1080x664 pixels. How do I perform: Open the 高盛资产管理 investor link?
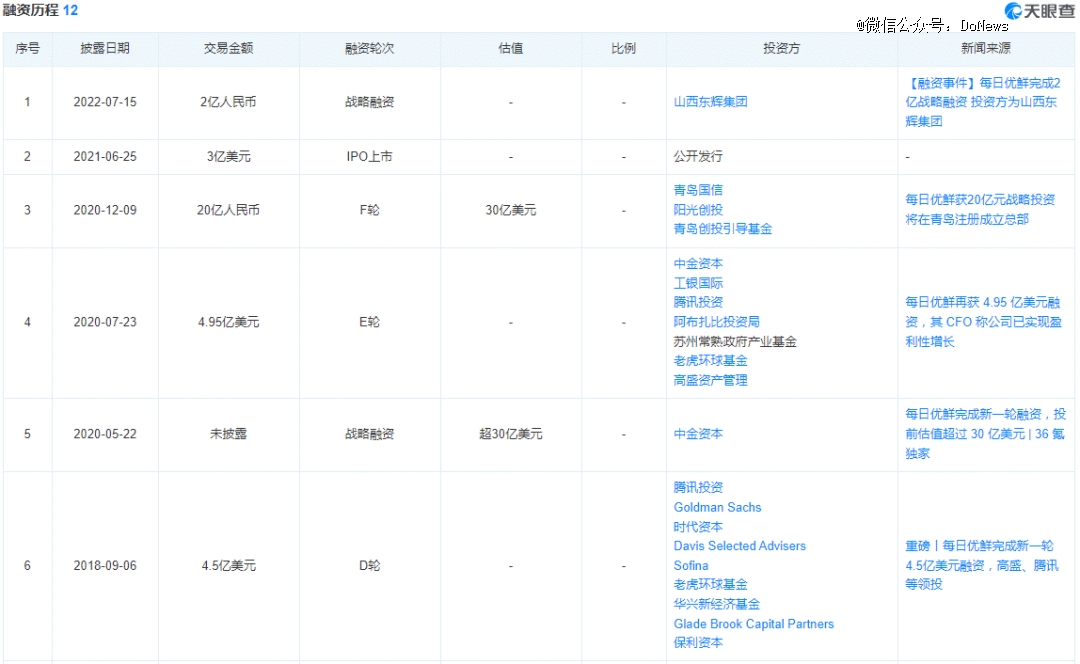click(710, 380)
